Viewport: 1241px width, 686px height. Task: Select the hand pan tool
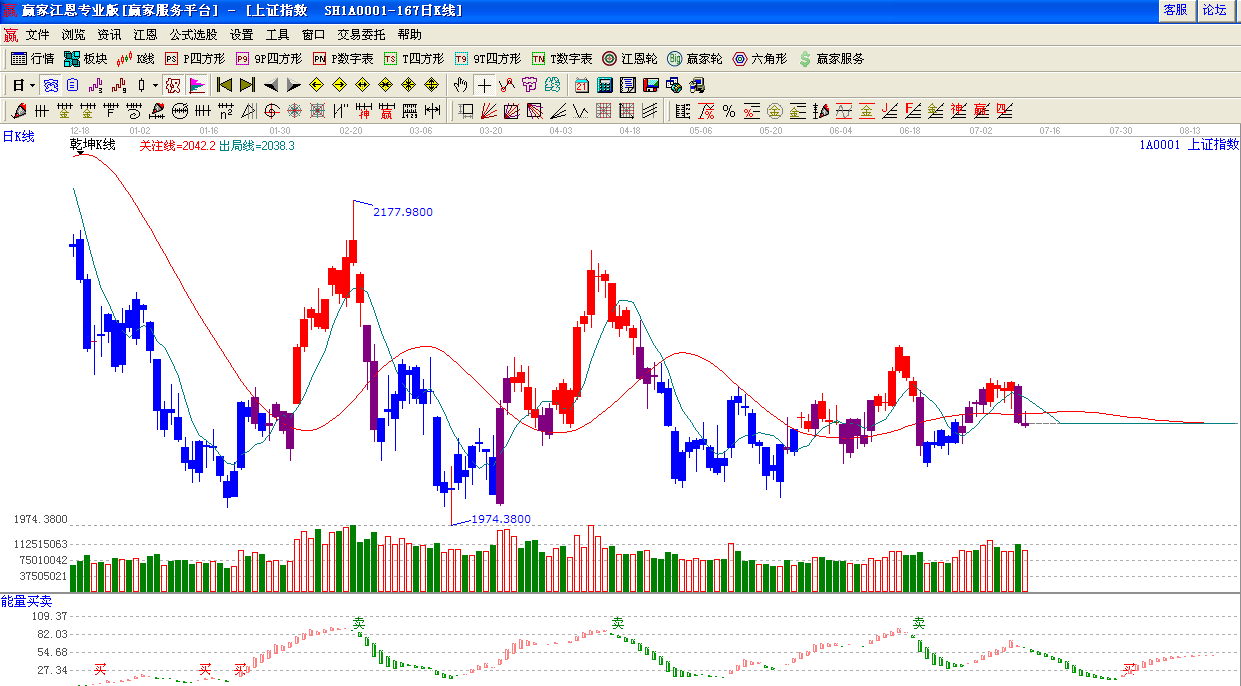pyautogui.click(x=460, y=85)
